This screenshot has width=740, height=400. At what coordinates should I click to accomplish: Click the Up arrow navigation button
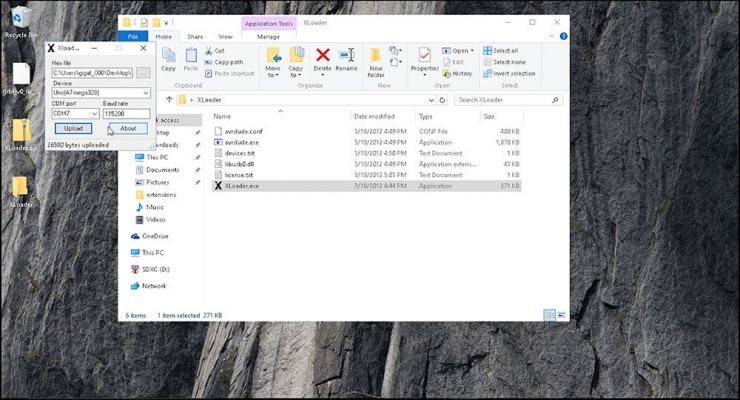(x=169, y=100)
